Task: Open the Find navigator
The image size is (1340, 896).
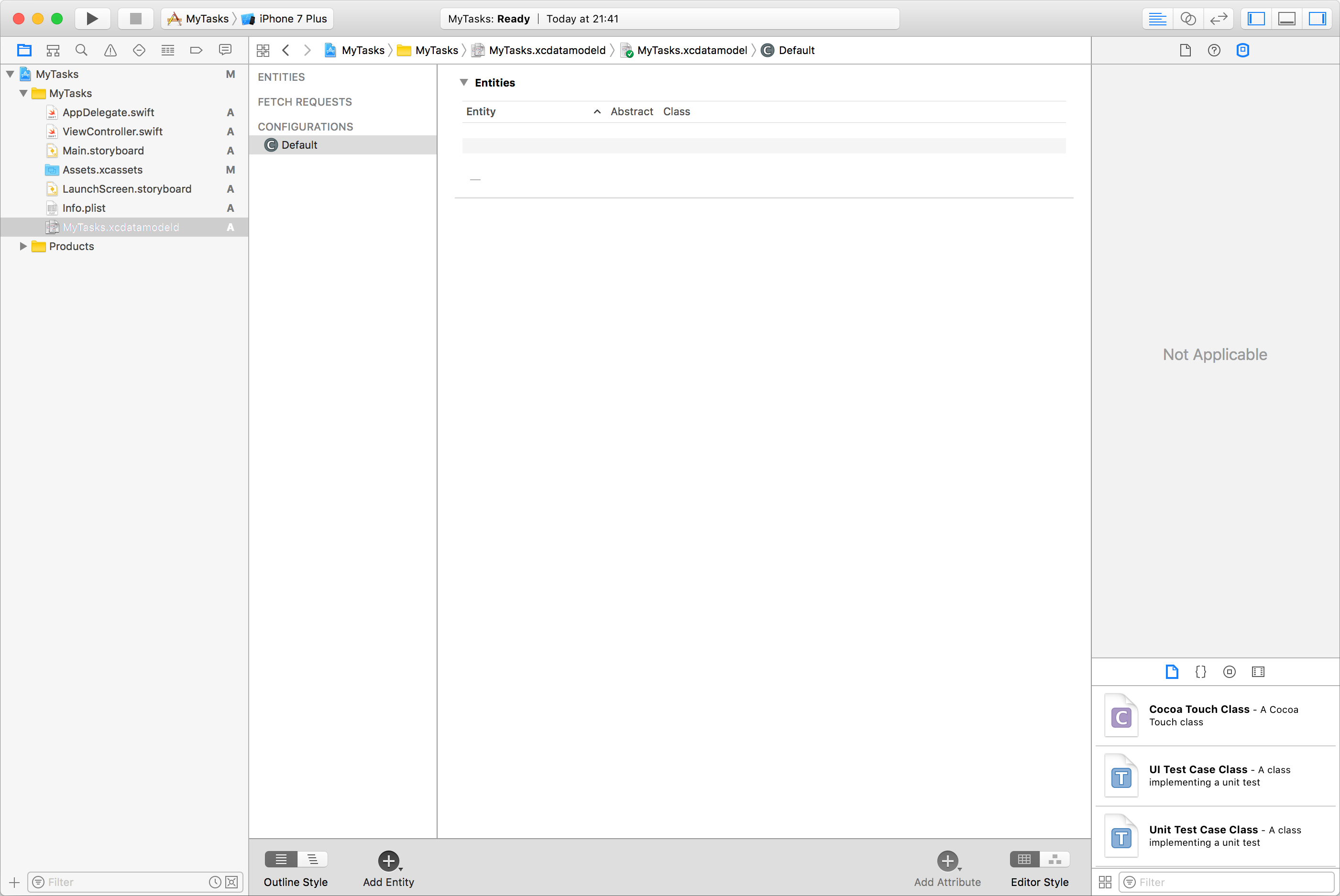Action: pos(82,50)
